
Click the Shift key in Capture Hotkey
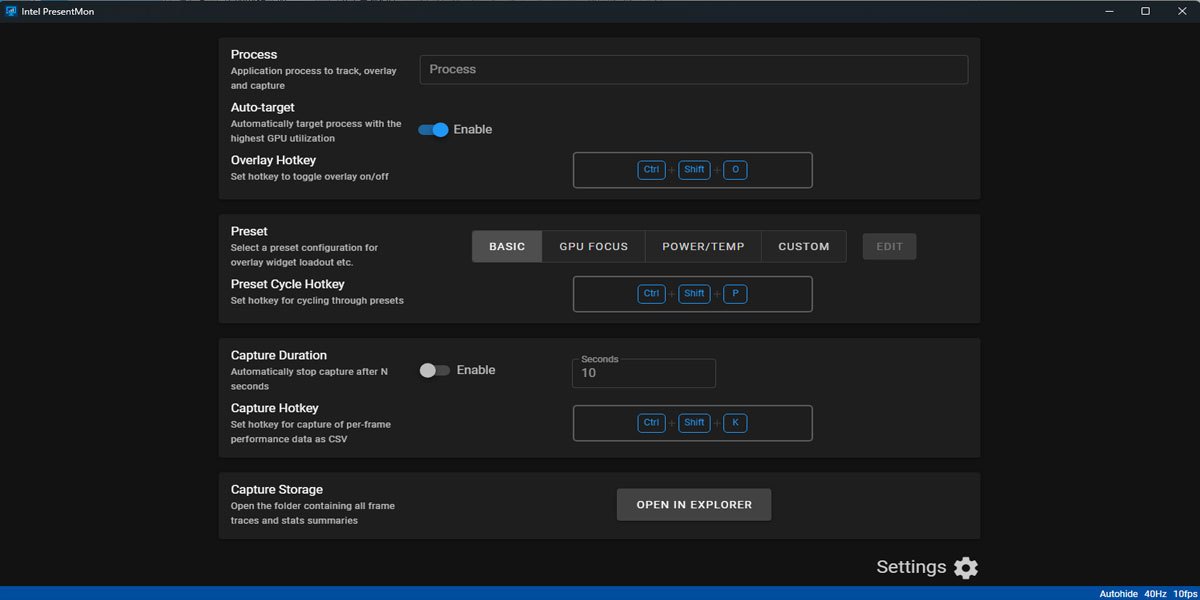693,423
